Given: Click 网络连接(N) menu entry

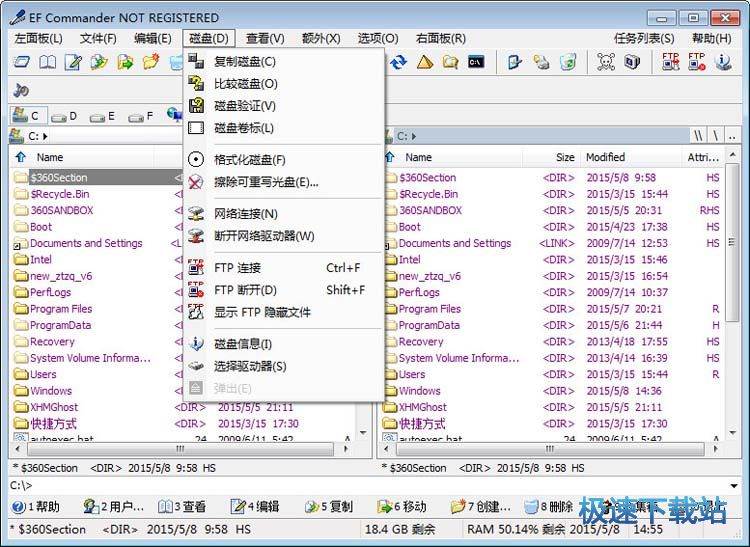Looking at the screenshot, I should (x=245, y=214).
